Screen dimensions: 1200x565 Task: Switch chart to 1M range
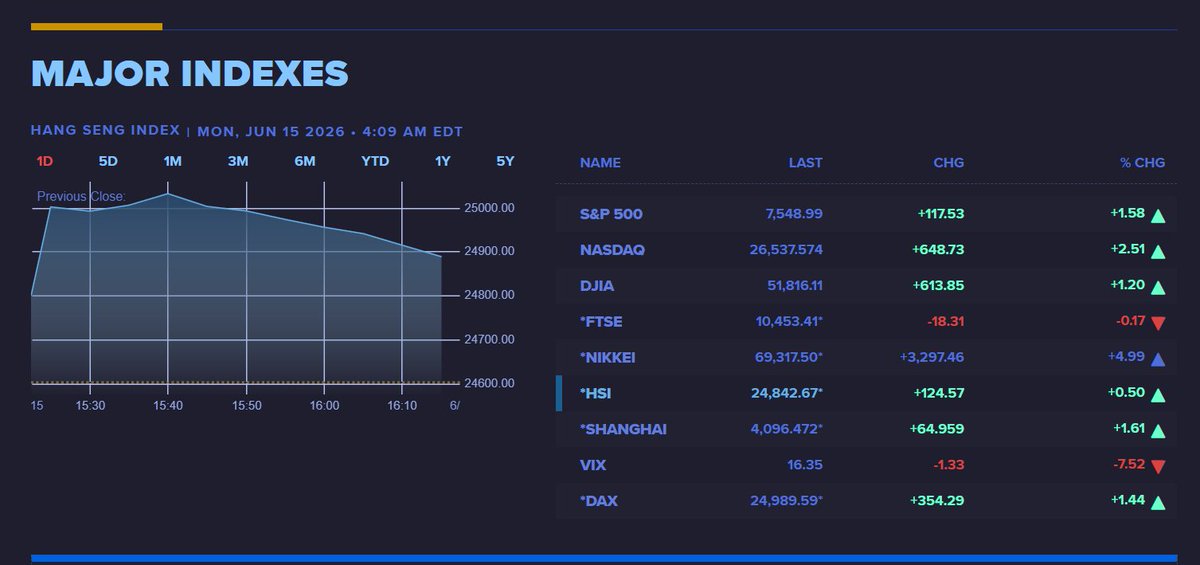click(x=173, y=162)
